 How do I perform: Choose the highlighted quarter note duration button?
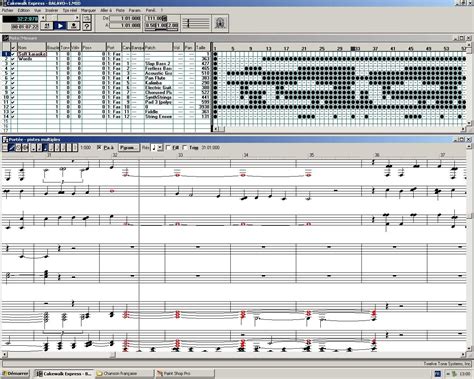[46, 147]
